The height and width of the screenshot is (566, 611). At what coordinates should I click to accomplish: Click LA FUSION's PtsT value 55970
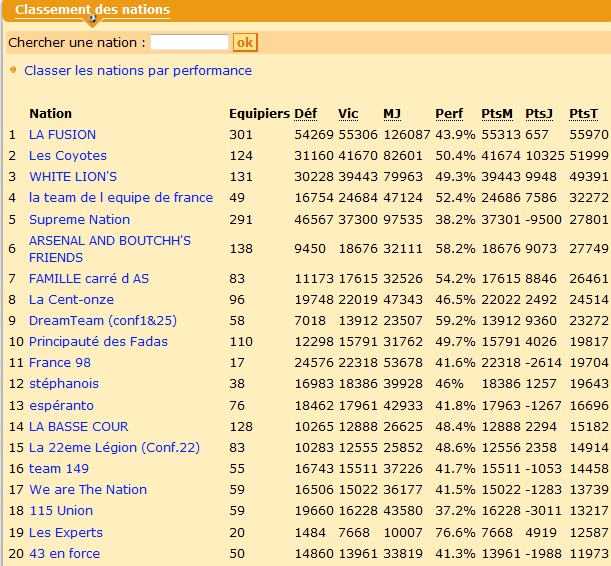pos(589,134)
